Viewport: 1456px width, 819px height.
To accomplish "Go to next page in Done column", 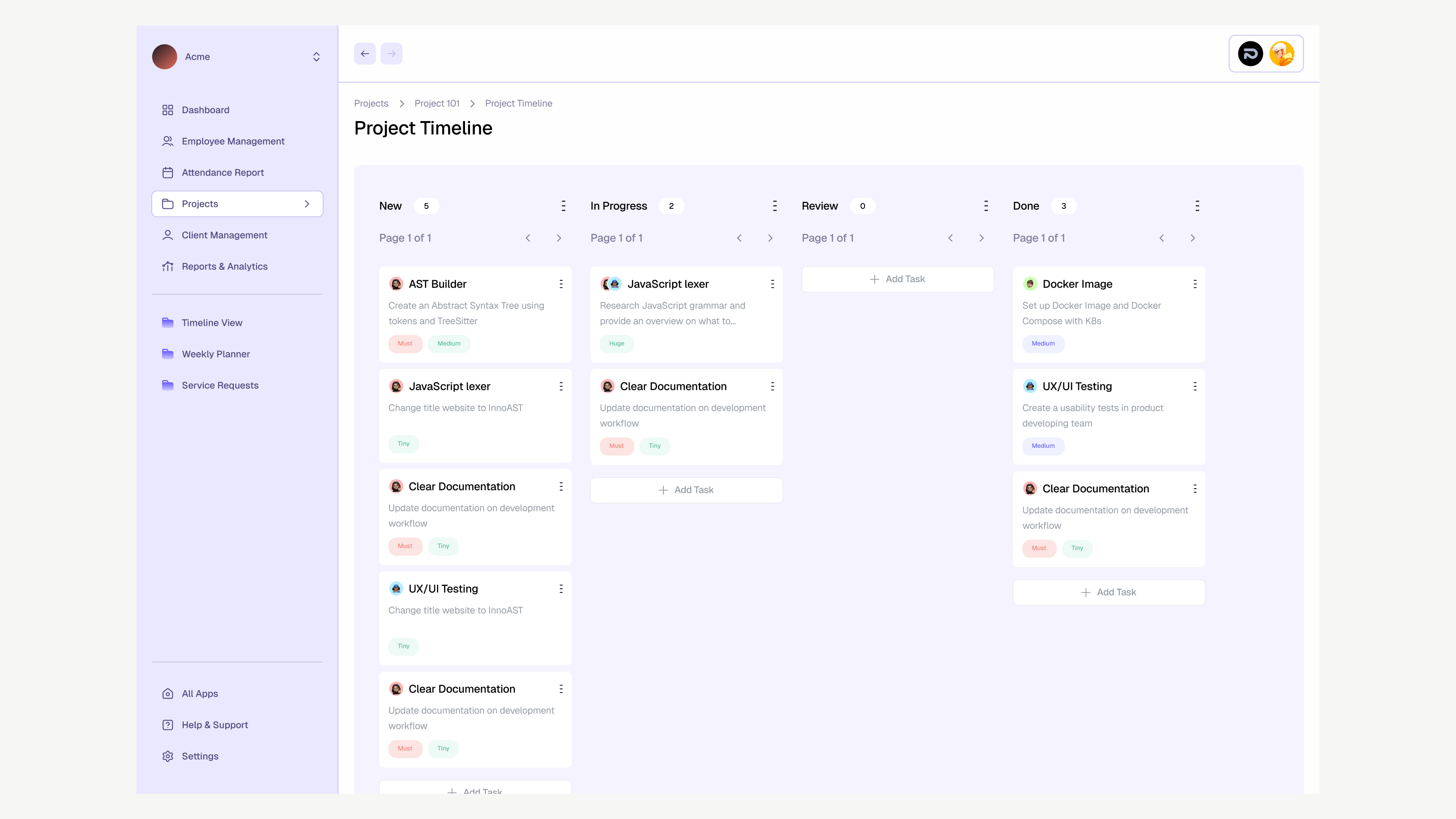I will [x=1193, y=238].
